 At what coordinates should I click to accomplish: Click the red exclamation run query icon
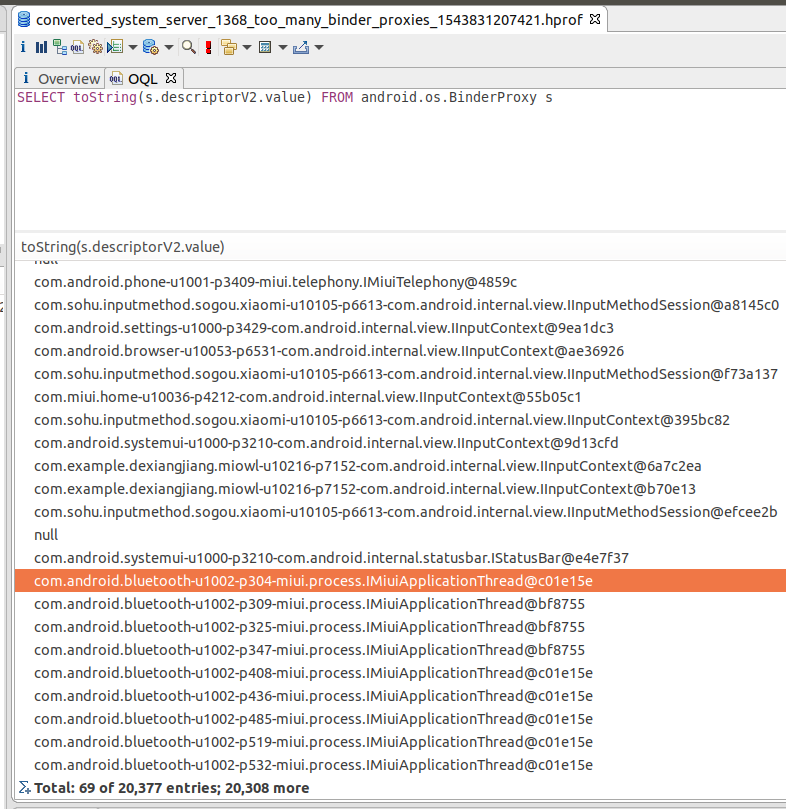[x=208, y=47]
